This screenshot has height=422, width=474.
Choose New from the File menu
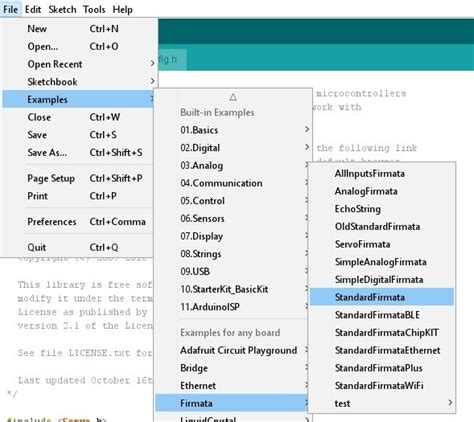click(x=79, y=29)
